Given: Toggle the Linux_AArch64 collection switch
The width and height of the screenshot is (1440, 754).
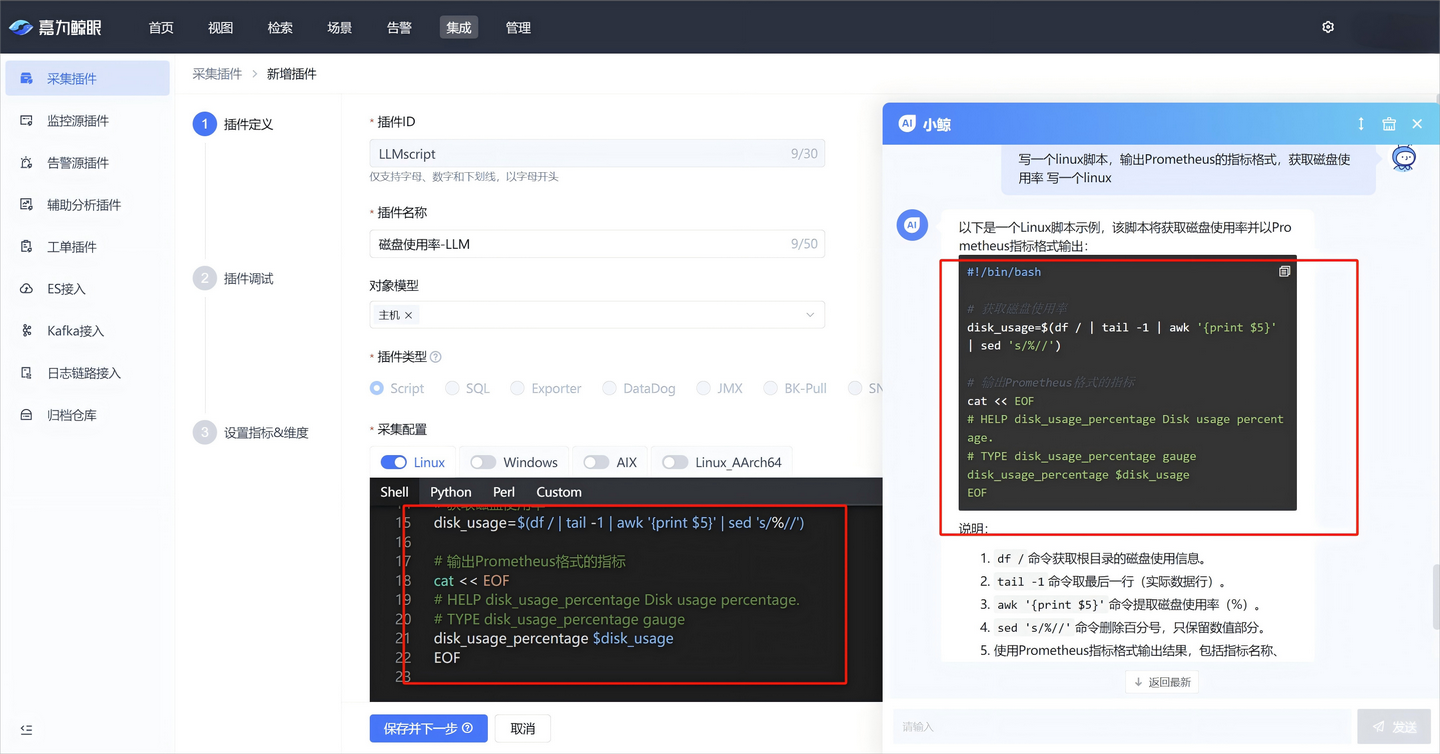Looking at the screenshot, I should pyautogui.click(x=675, y=462).
